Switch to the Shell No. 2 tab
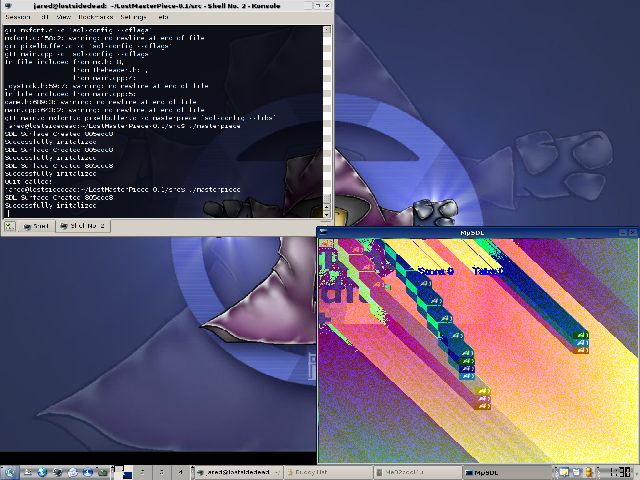The height and width of the screenshot is (480, 640). [83, 226]
